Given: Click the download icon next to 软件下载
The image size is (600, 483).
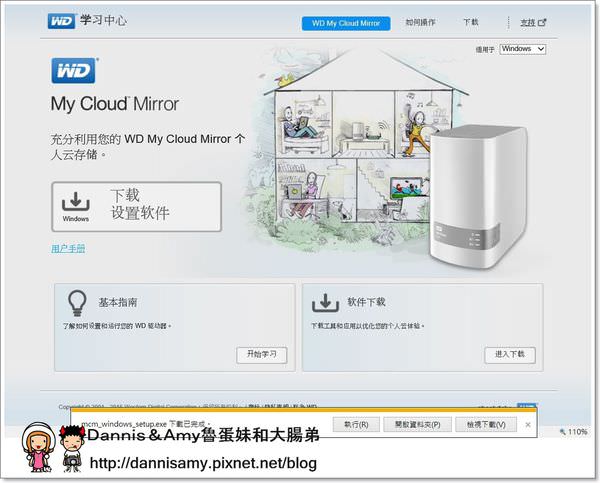Looking at the screenshot, I should point(325,303).
